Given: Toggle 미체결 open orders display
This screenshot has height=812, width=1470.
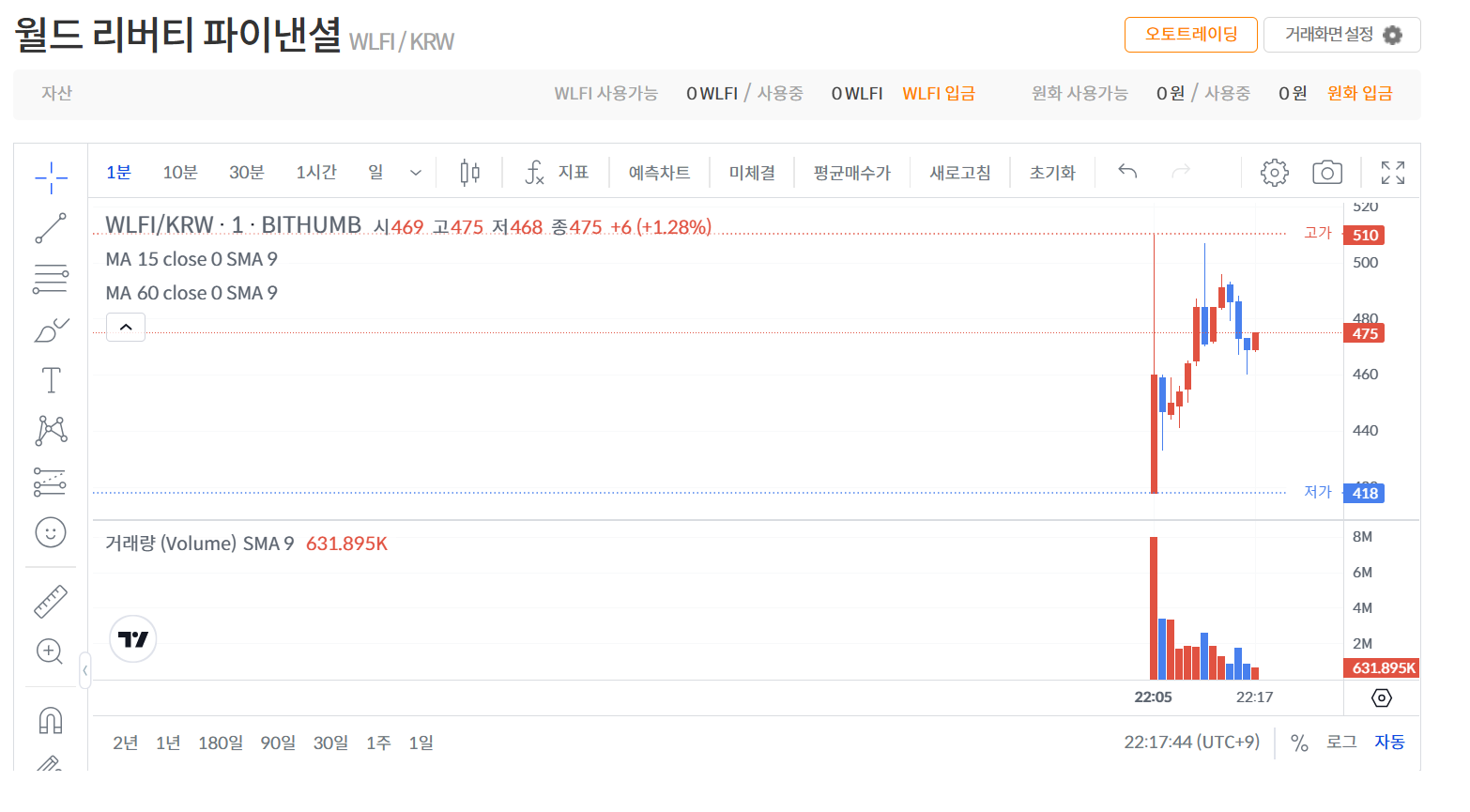Looking at the screenshot, I should (752, 173).
